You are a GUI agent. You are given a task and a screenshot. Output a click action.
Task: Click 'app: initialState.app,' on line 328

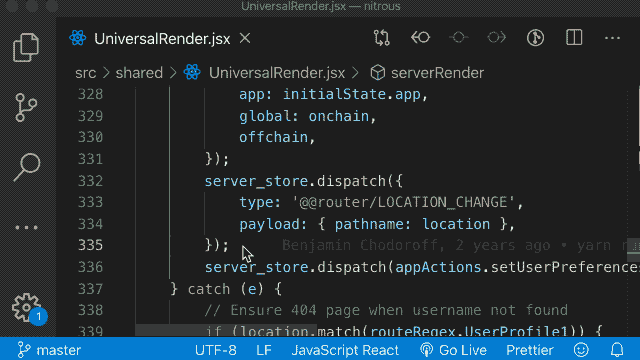pyautogui.click(x=333, y=95)
